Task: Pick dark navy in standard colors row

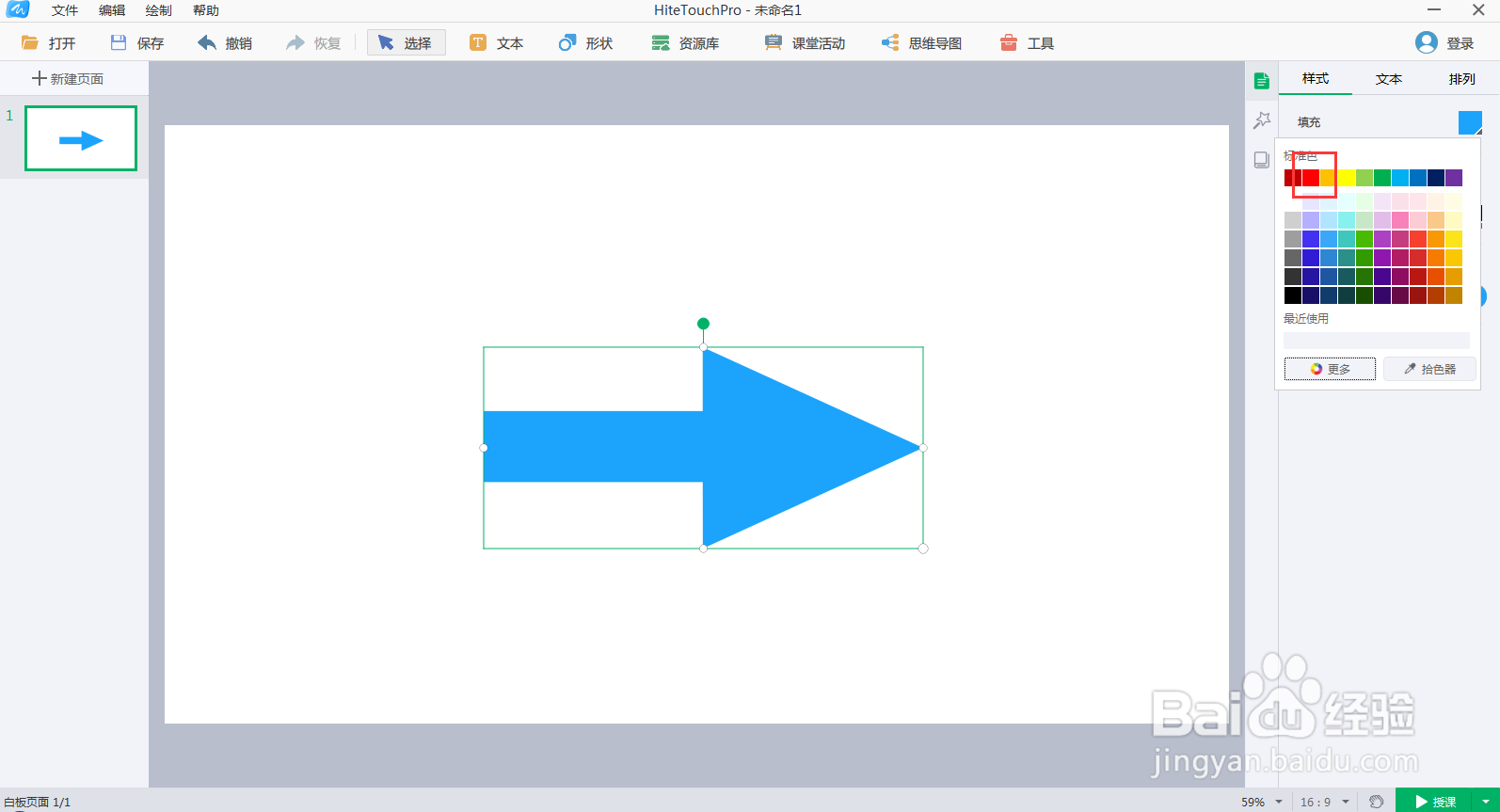Action: [1436, 178]
